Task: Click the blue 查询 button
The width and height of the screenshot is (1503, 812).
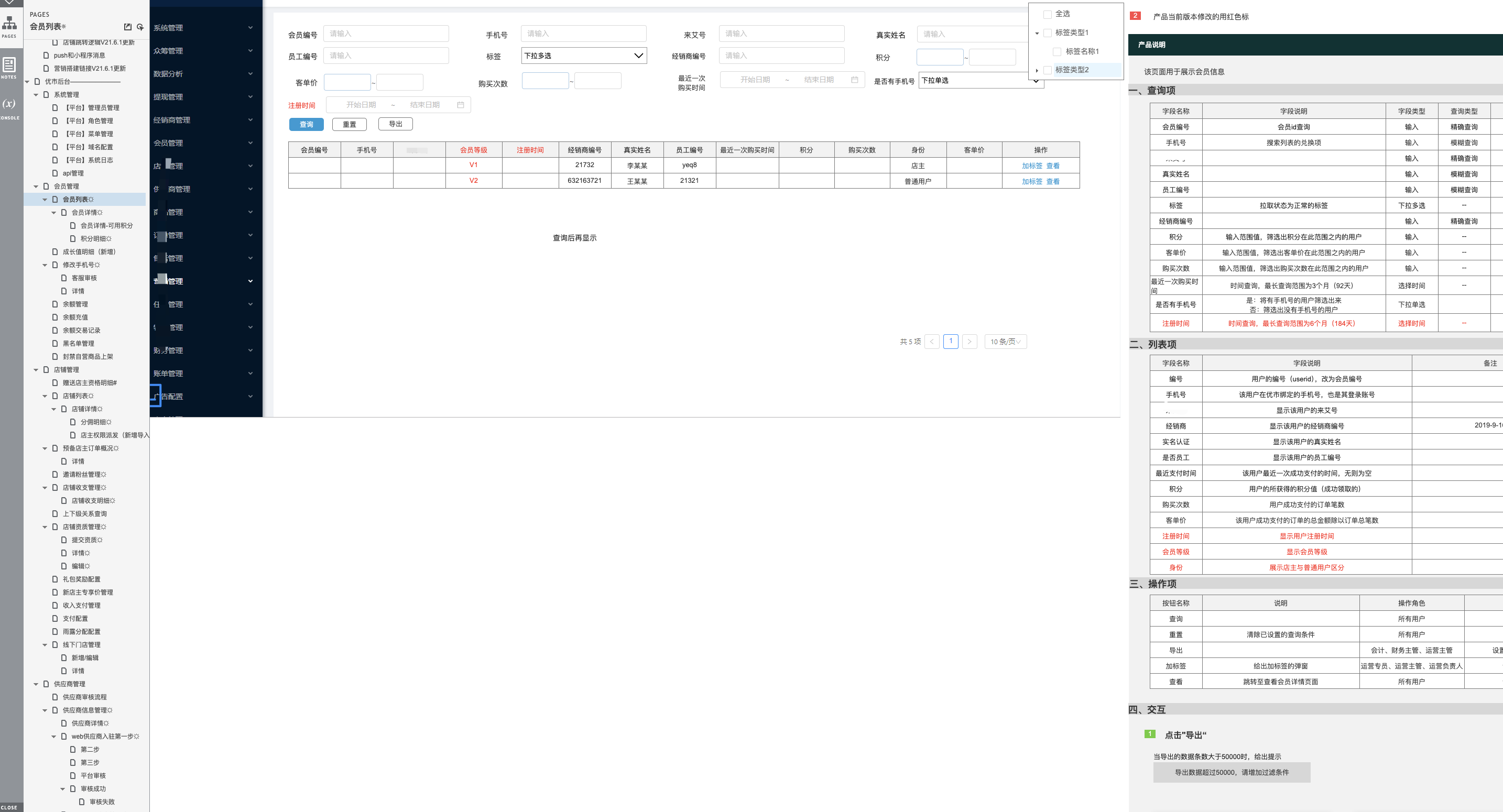Action: (x=307, y=124)
